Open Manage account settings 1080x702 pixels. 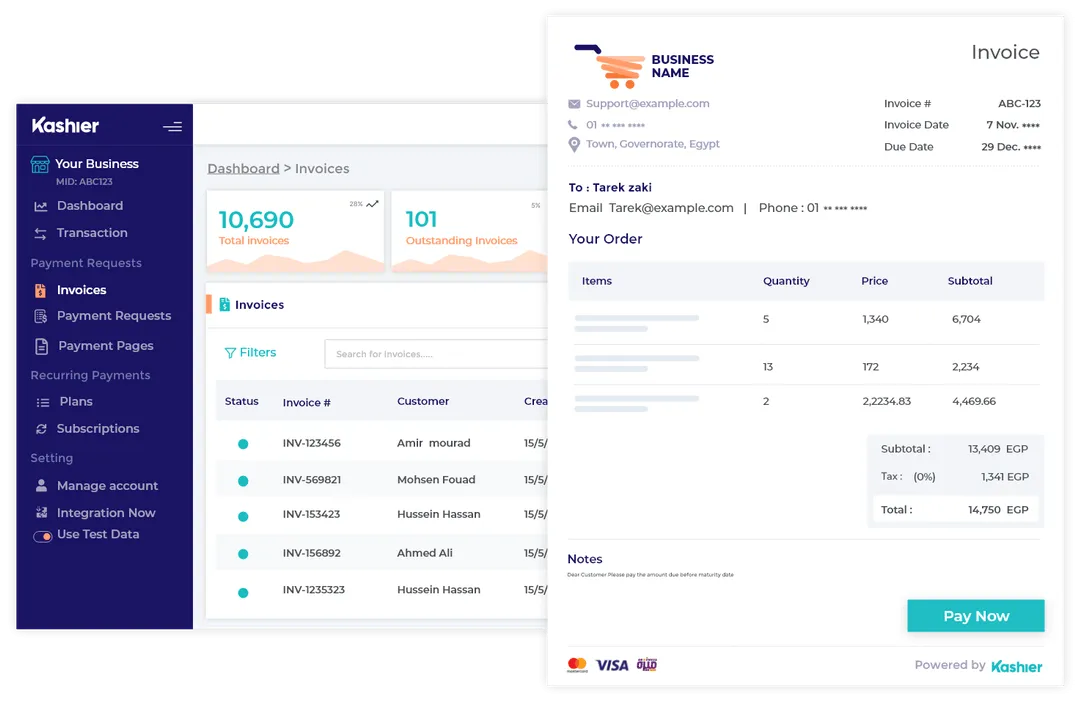[107, 486]
